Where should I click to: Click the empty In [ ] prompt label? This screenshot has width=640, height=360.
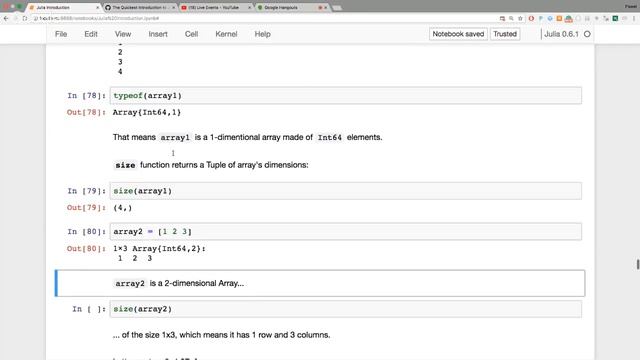(x=89, y=309)
